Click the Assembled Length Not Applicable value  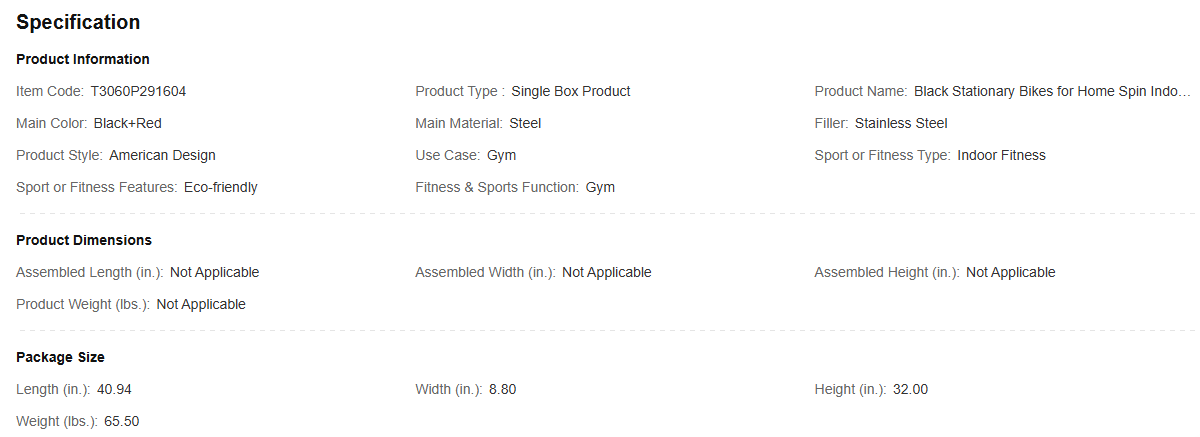[x=214, y=272]
